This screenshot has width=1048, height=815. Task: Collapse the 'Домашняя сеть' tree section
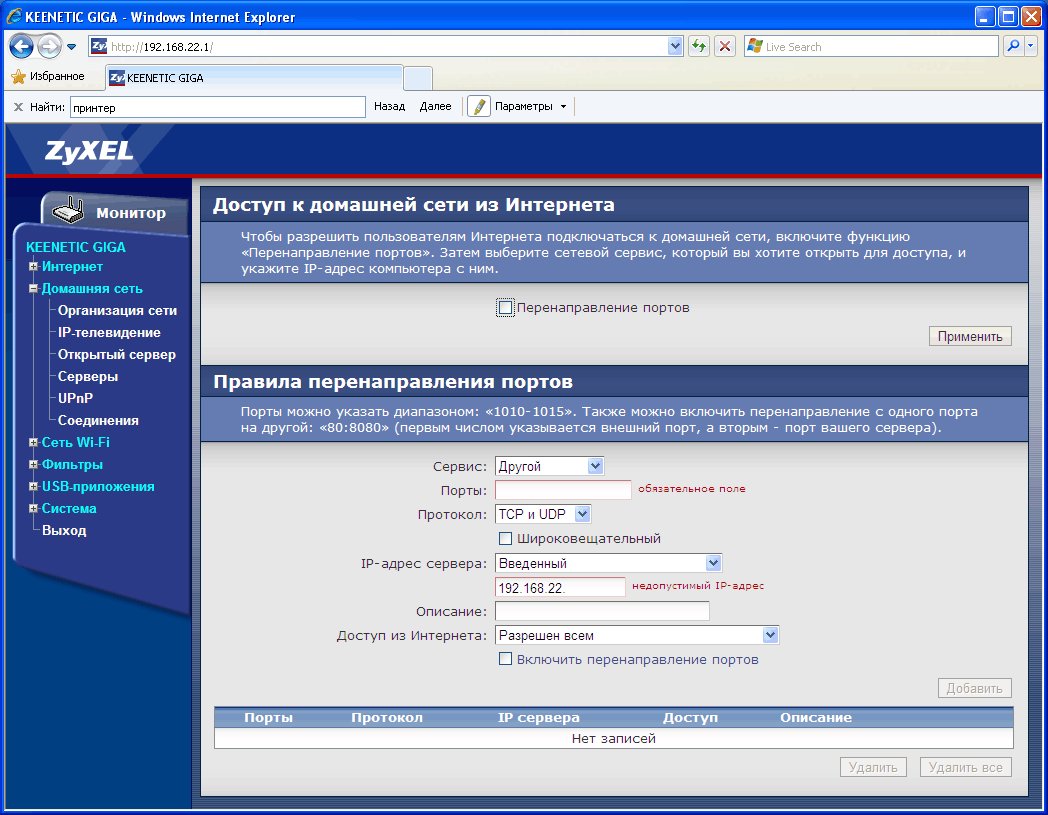(x=33, y=288)
